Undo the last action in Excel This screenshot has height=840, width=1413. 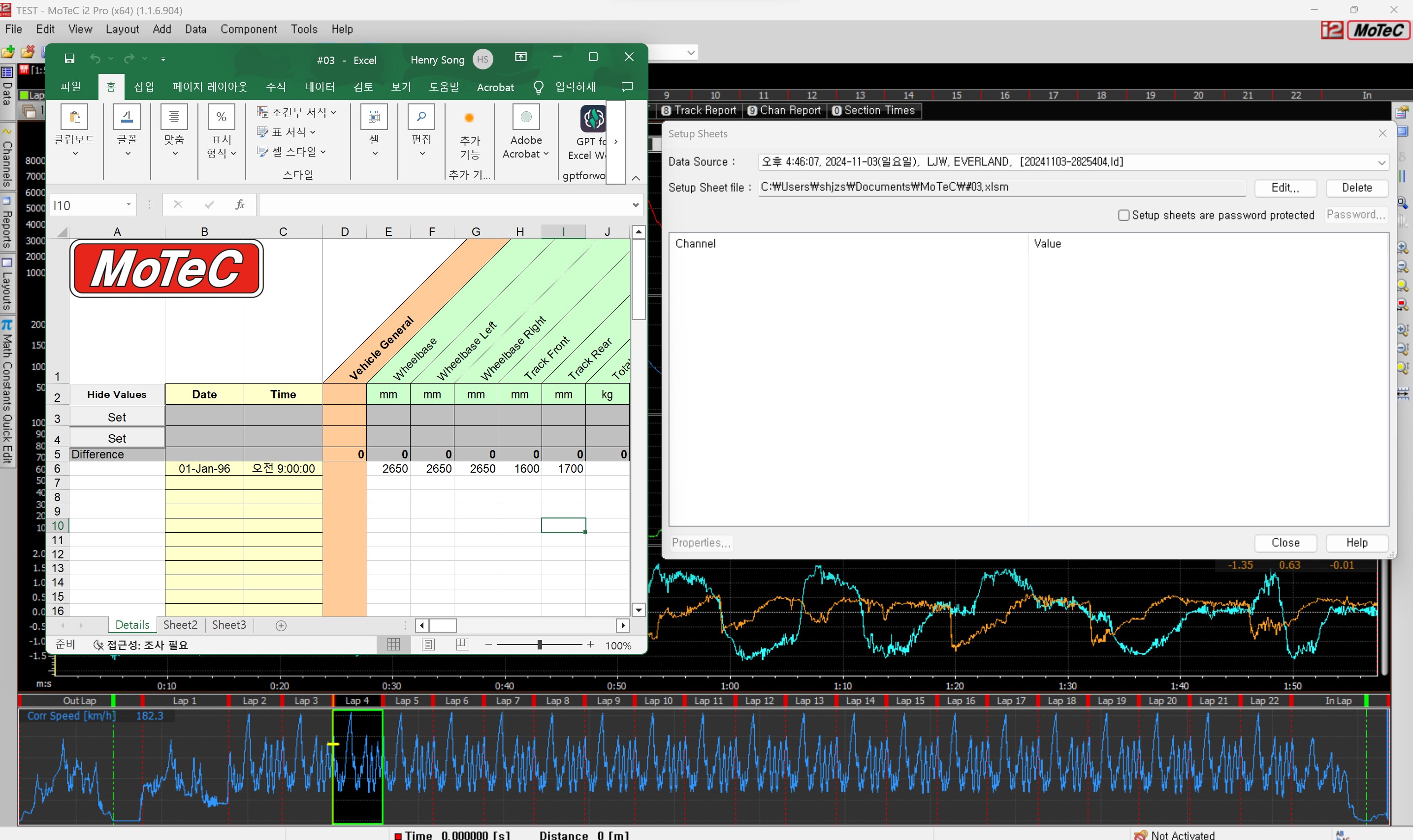pos(95,58)
